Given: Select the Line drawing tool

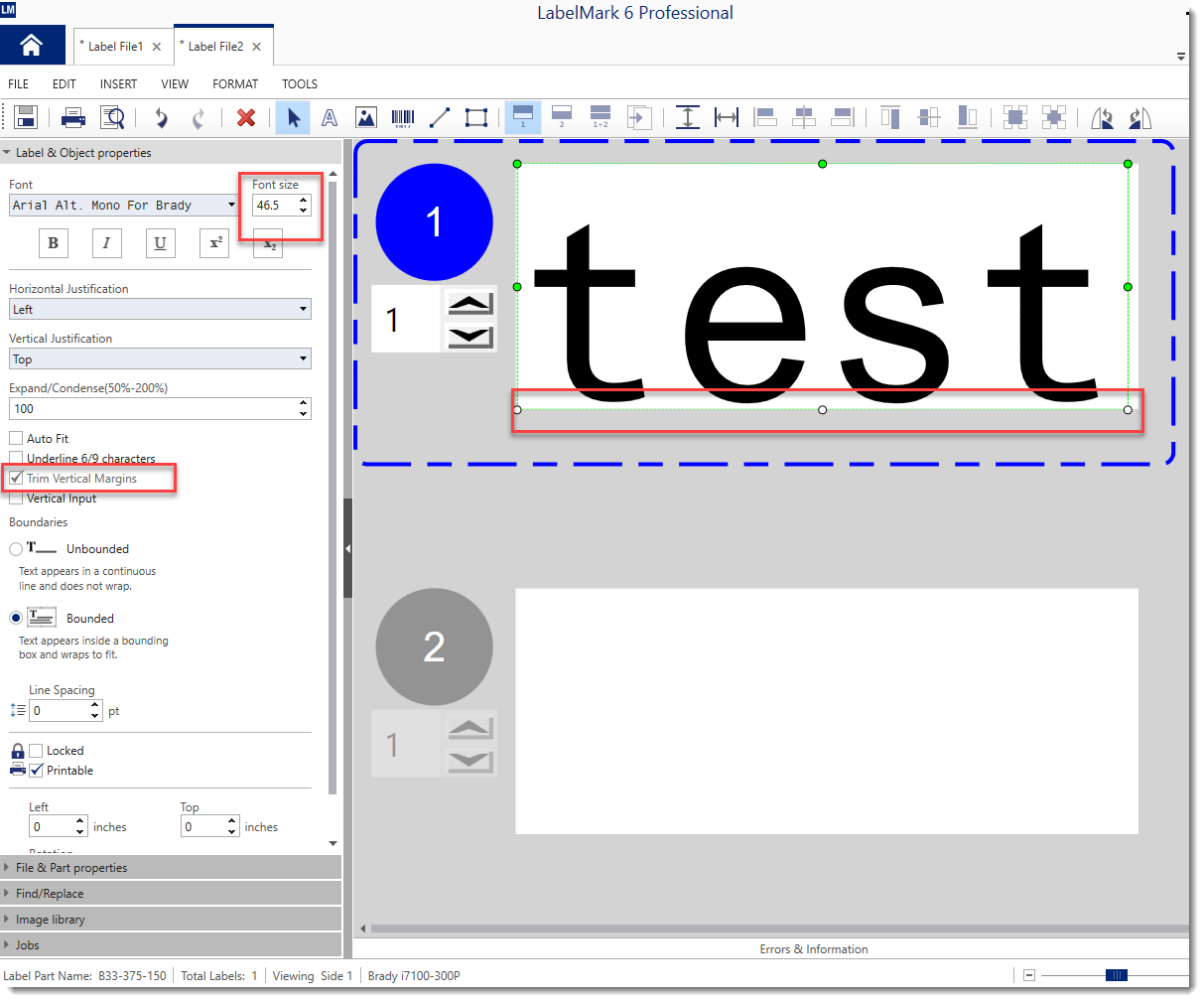Looking at the screenshot, I should pyautogui.click(x=440, y=118).
